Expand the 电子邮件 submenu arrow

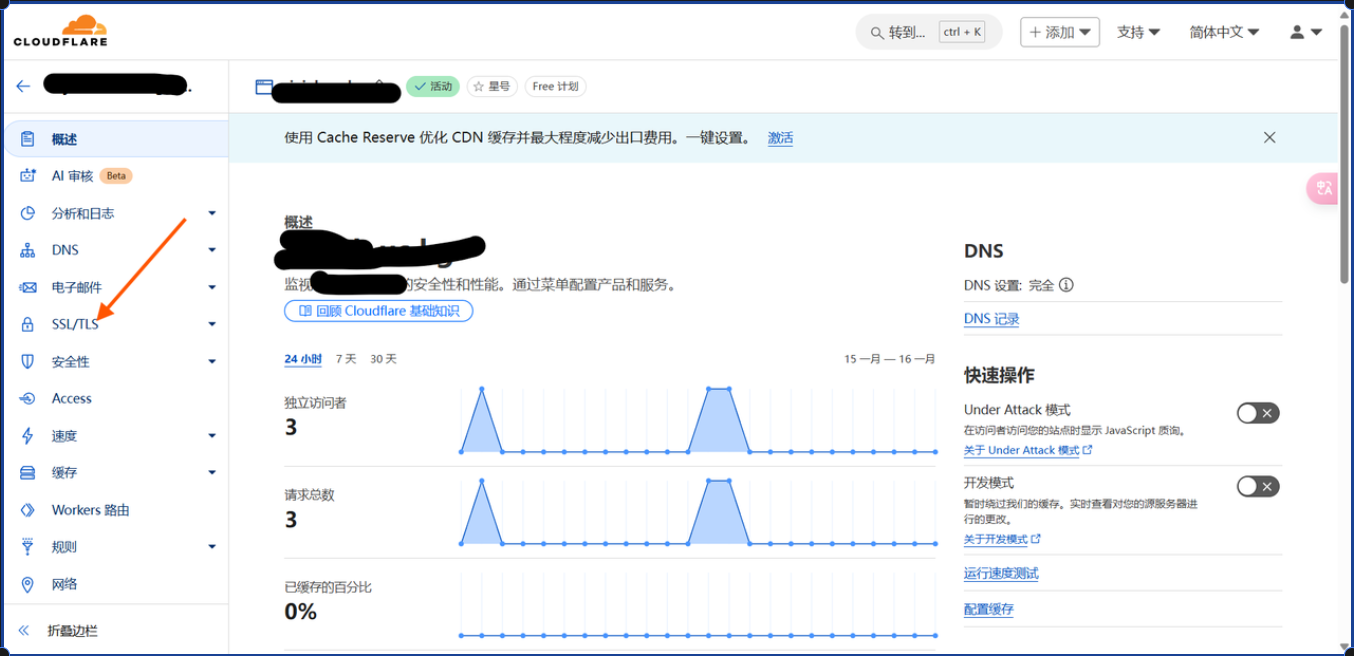(x=212, y=287)
